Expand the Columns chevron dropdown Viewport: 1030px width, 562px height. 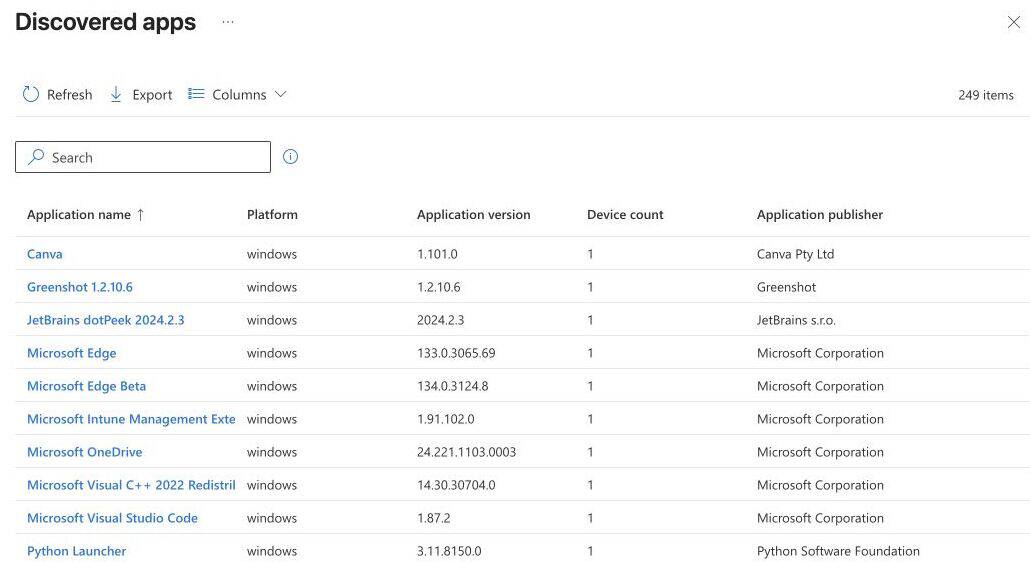point(280,95)
